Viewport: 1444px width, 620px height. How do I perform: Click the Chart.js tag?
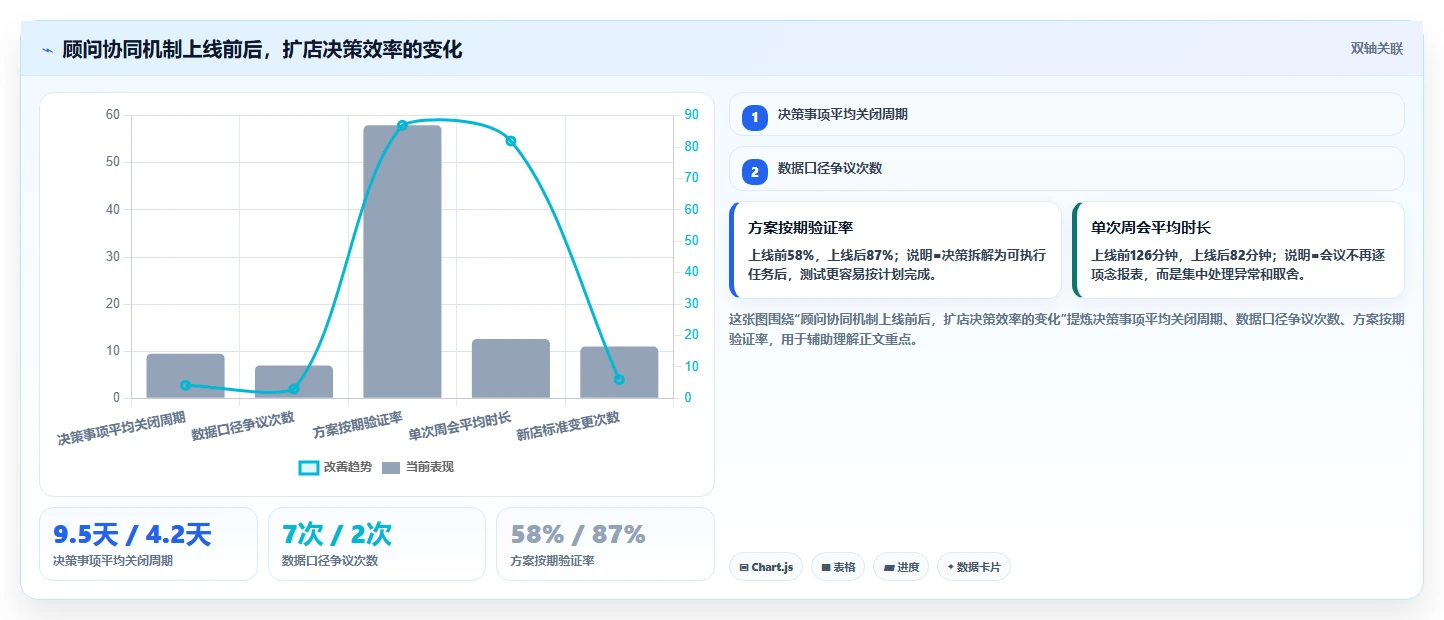[766, 567]
